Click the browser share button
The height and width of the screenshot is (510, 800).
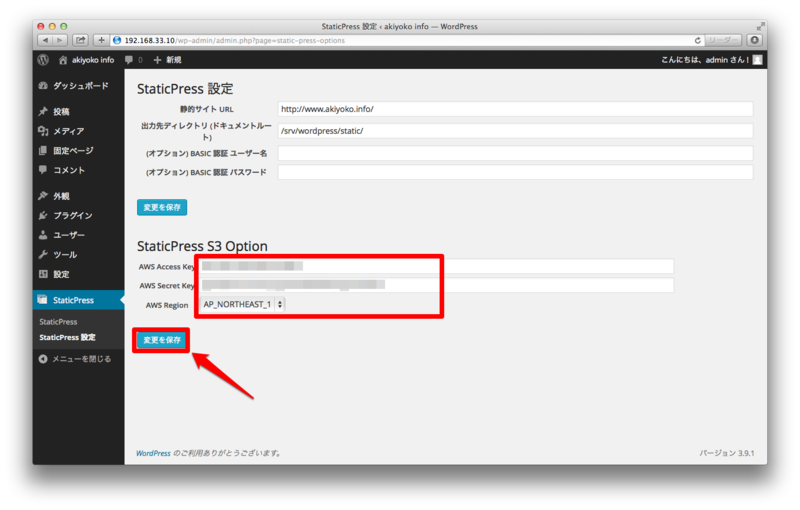81,40
